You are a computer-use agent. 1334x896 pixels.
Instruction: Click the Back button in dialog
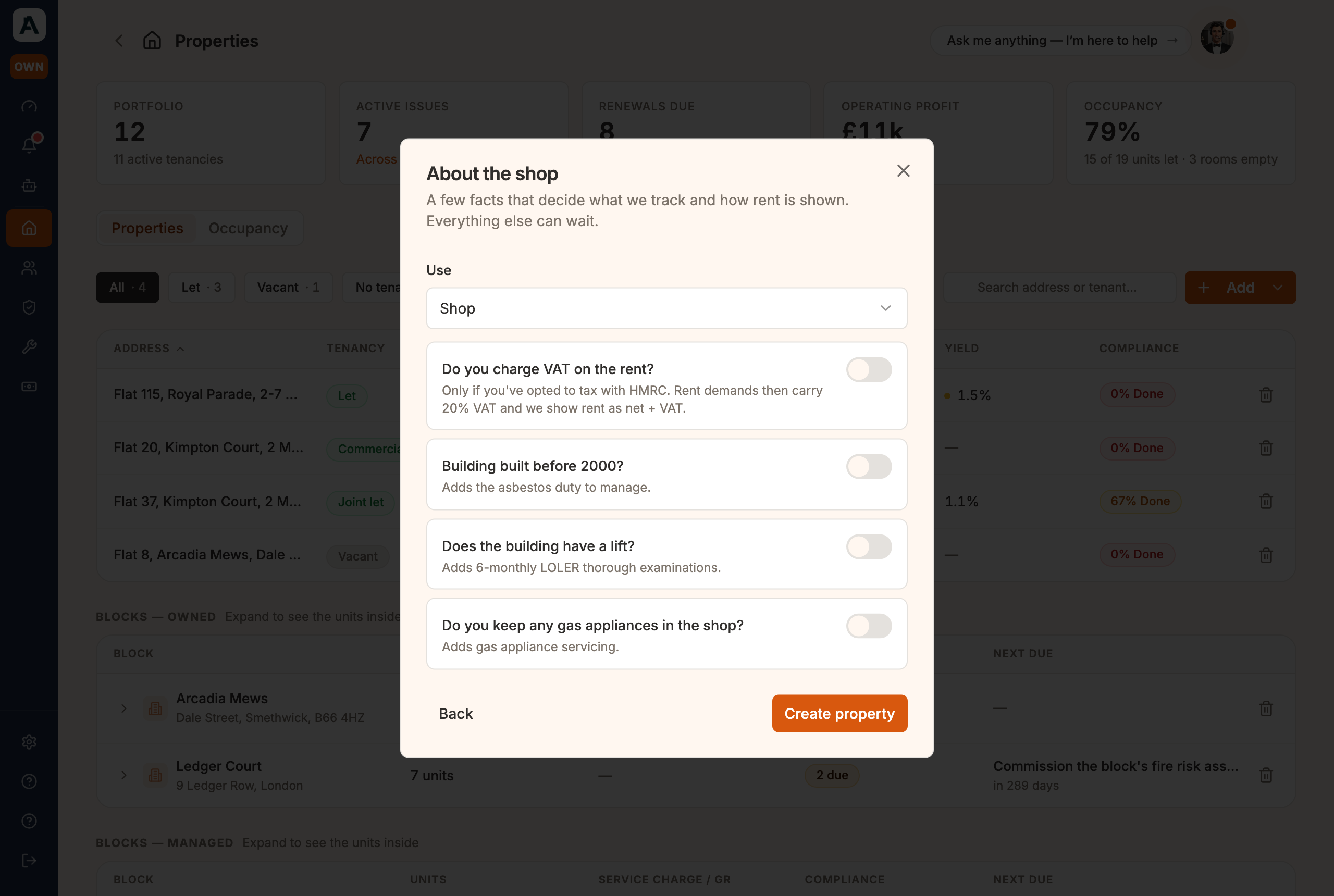455,713
